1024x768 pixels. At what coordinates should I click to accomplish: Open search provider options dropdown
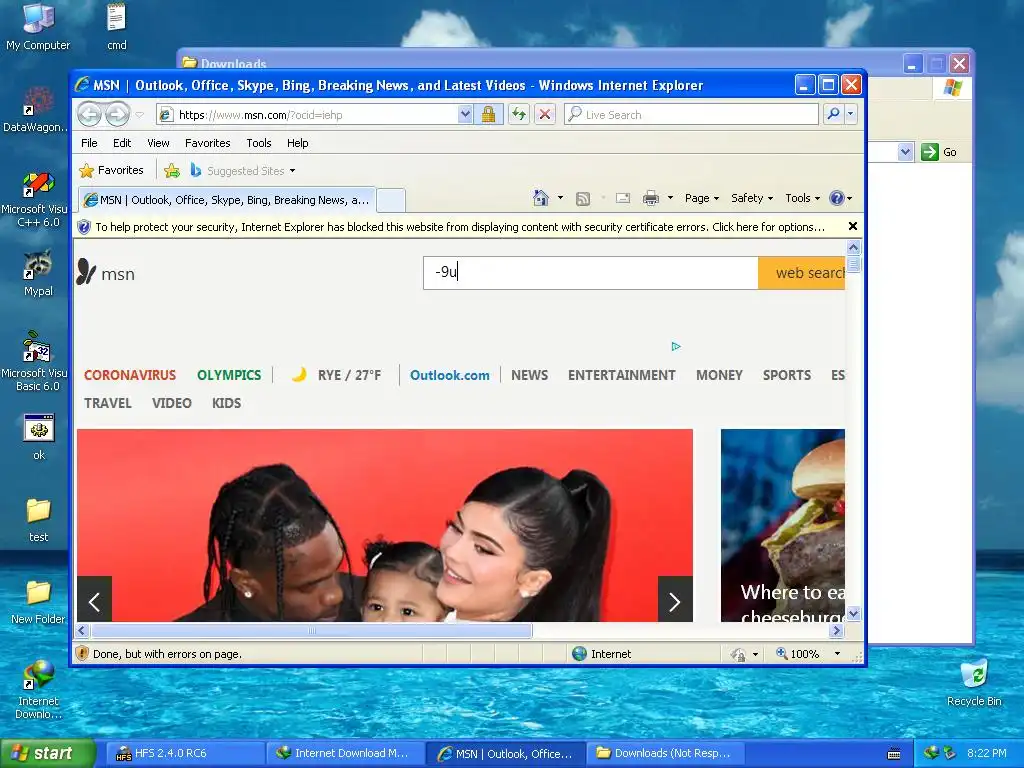pyautogui.click(x=850, y=115)
